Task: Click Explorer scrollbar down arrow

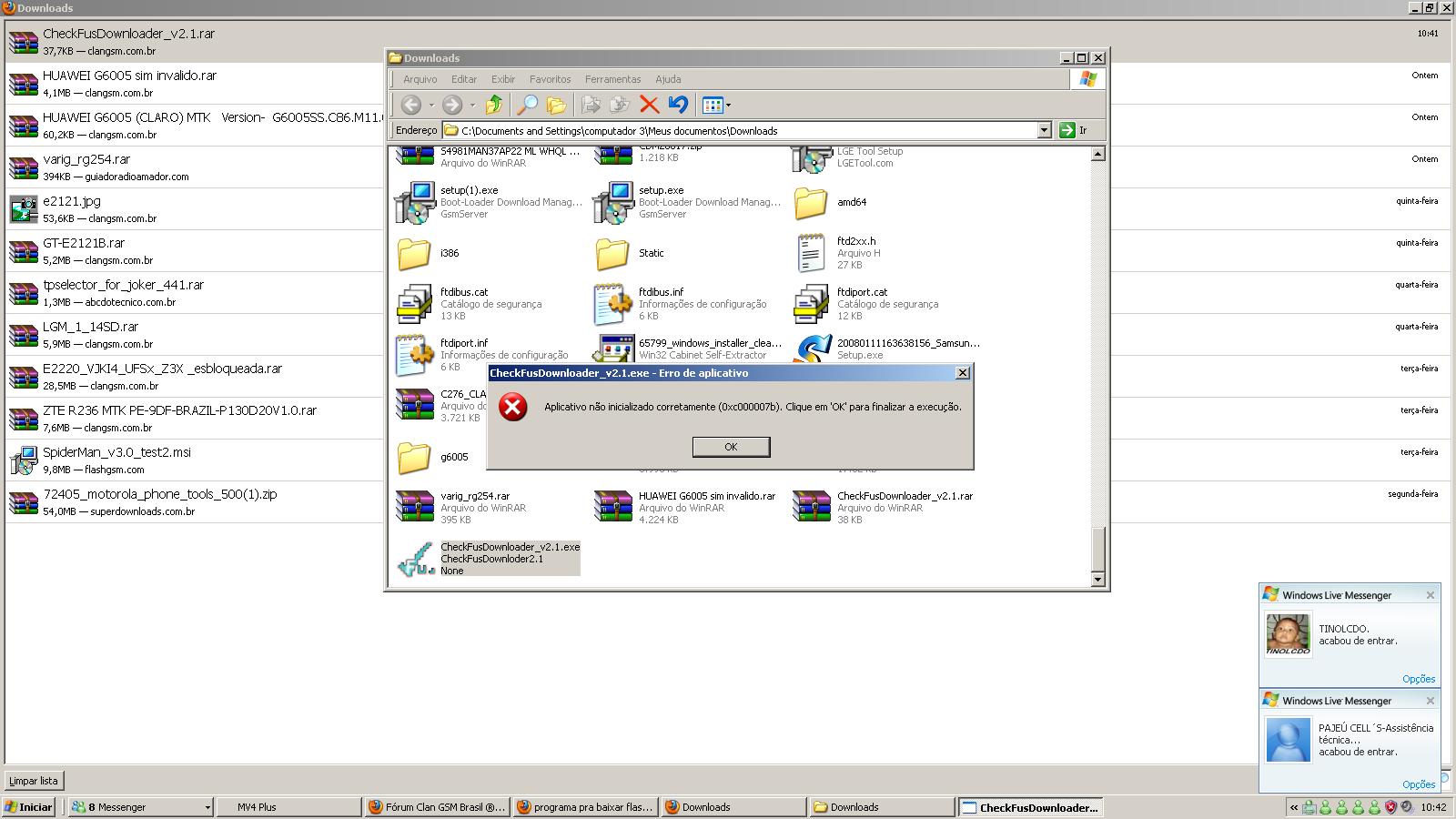Action: 1097,579
